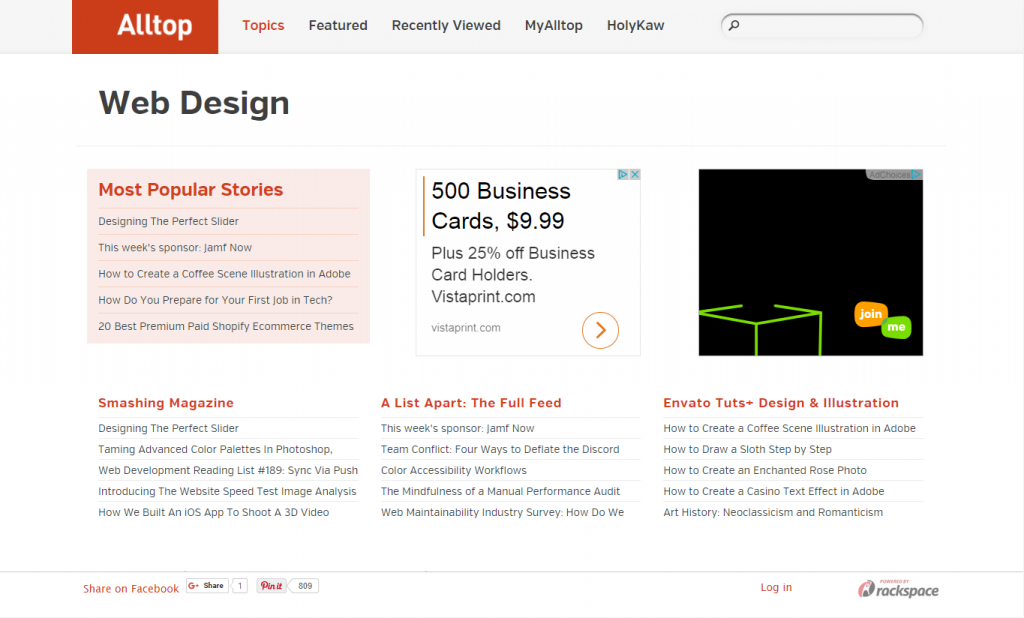Click the Alltop logo
This screenshot has width=1024, height=618.
point(145,27)
